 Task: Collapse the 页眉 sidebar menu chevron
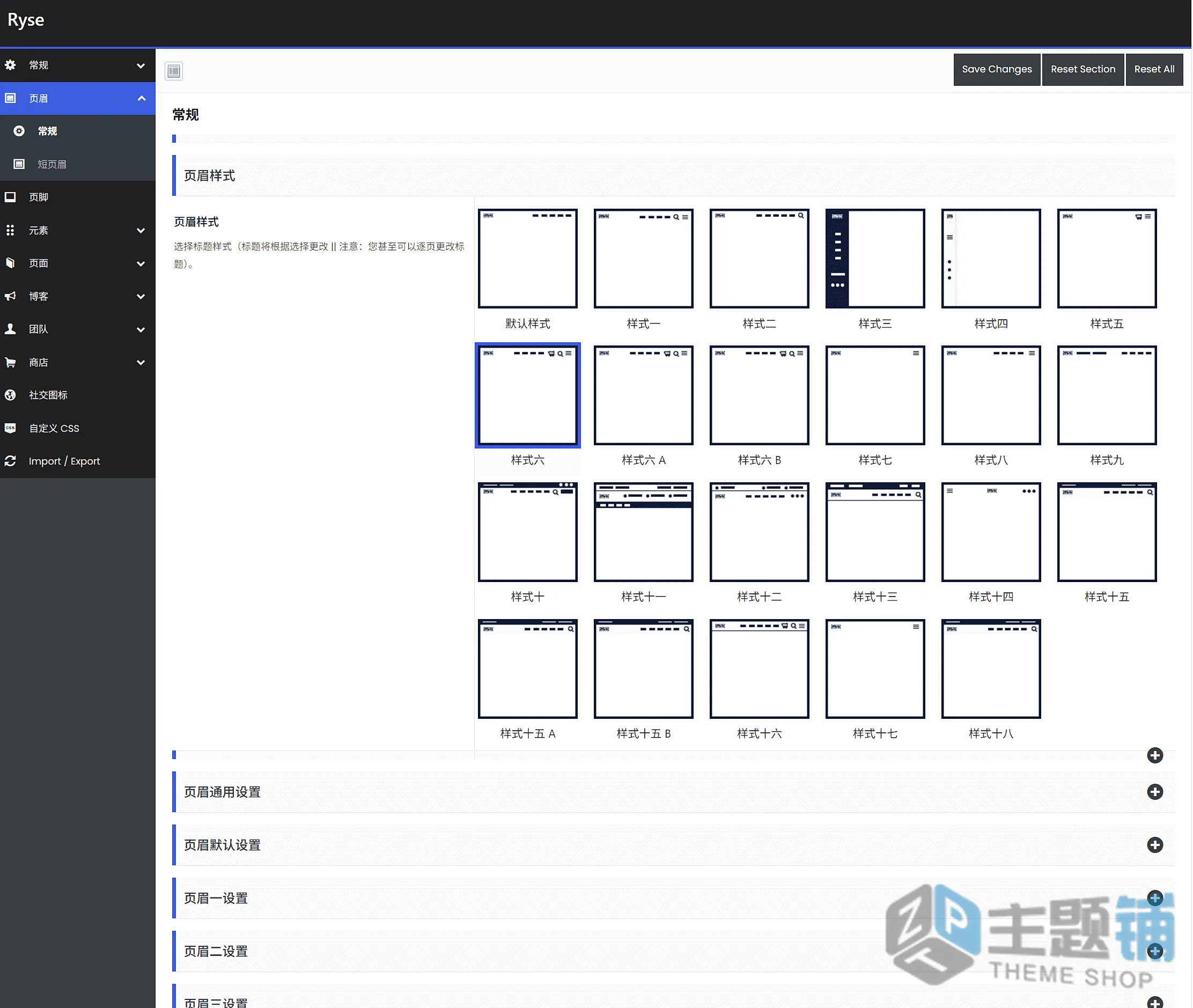click(141, 98)
